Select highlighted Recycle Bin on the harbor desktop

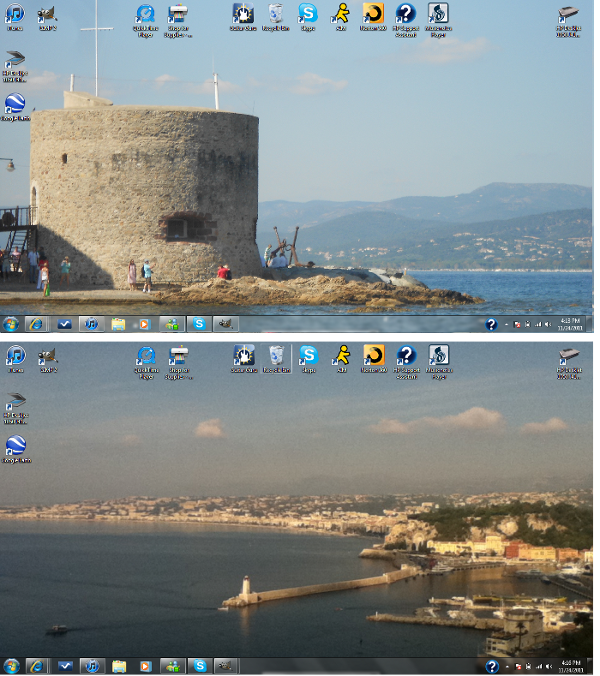(276, 359)
